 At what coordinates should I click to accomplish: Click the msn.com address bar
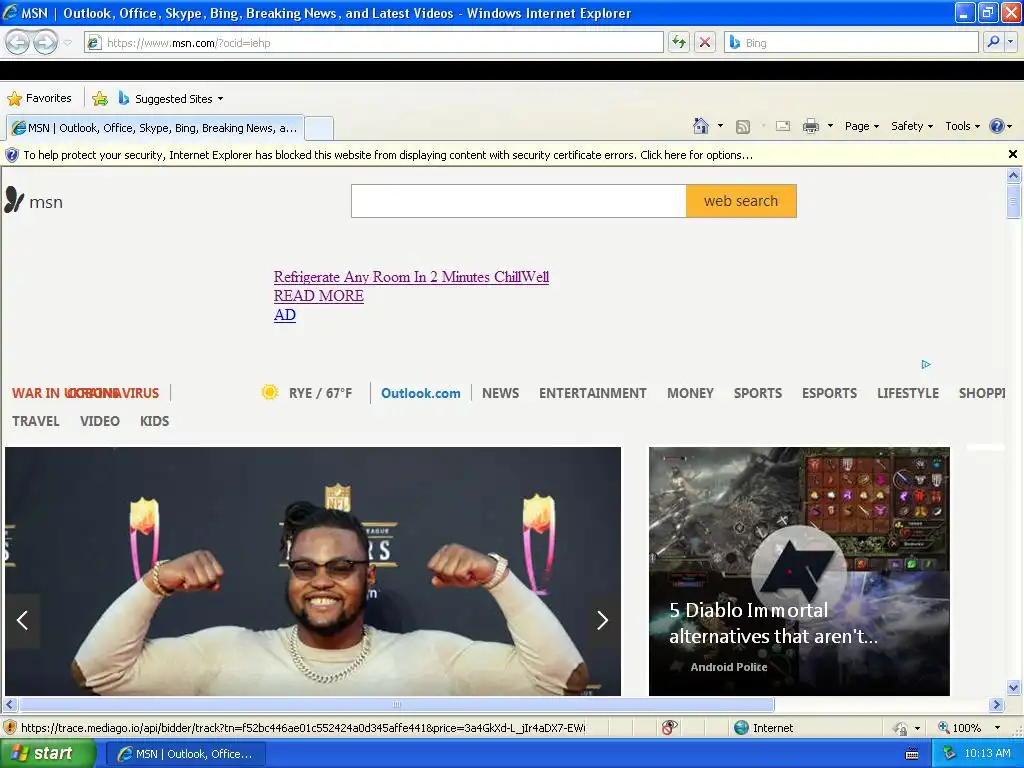(374, 42)
